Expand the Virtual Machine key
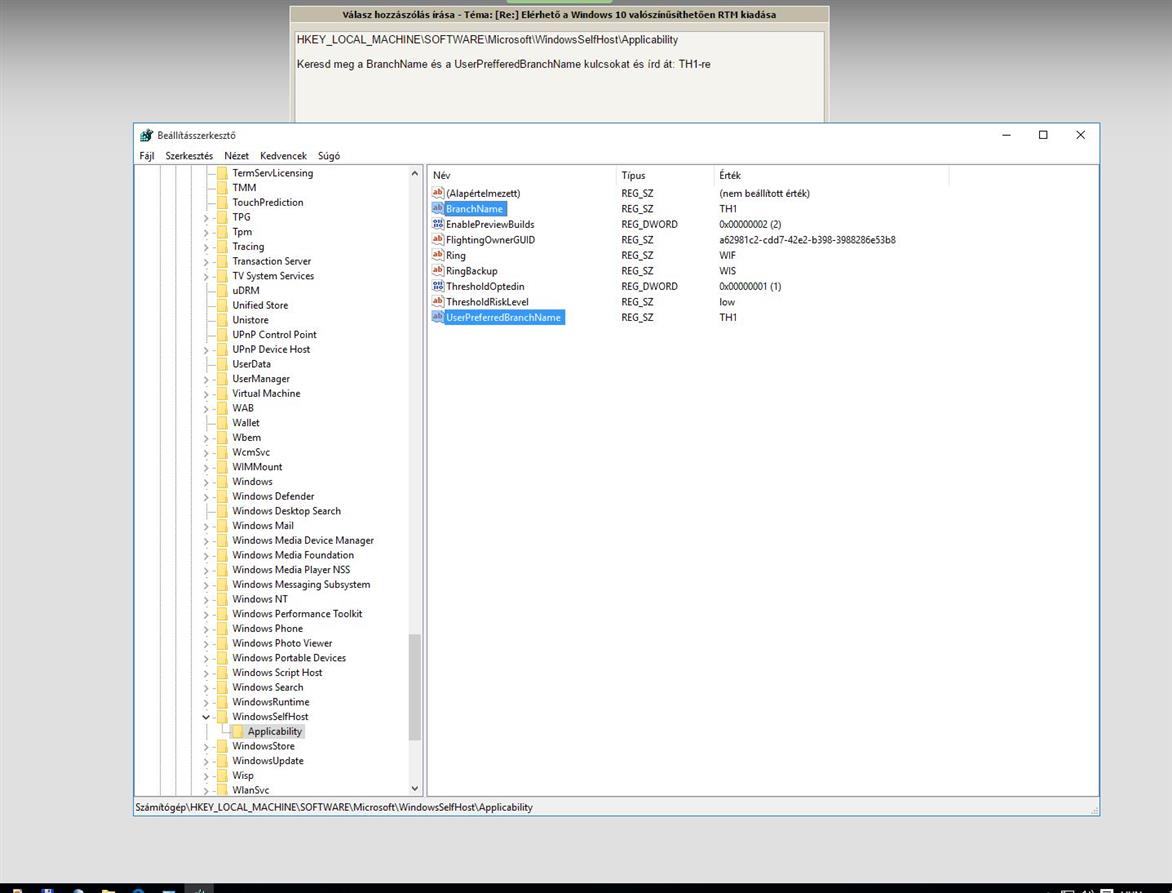1172x893 pixels. 206,394
